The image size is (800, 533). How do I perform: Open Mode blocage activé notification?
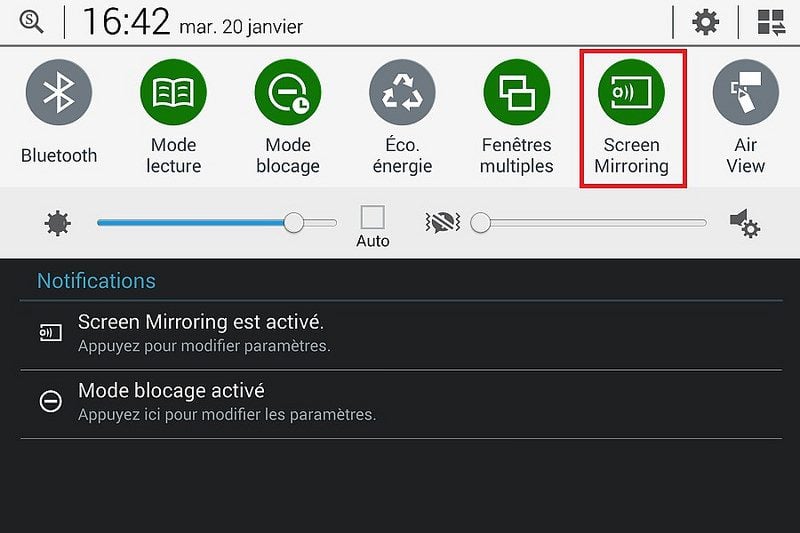(x=401, y=403)
